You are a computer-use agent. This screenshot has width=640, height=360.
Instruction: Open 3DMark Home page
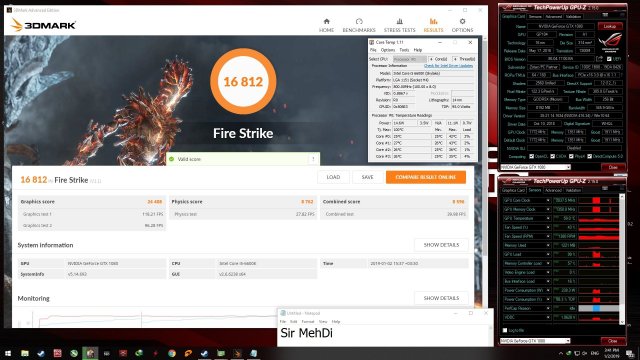[326, 25]
